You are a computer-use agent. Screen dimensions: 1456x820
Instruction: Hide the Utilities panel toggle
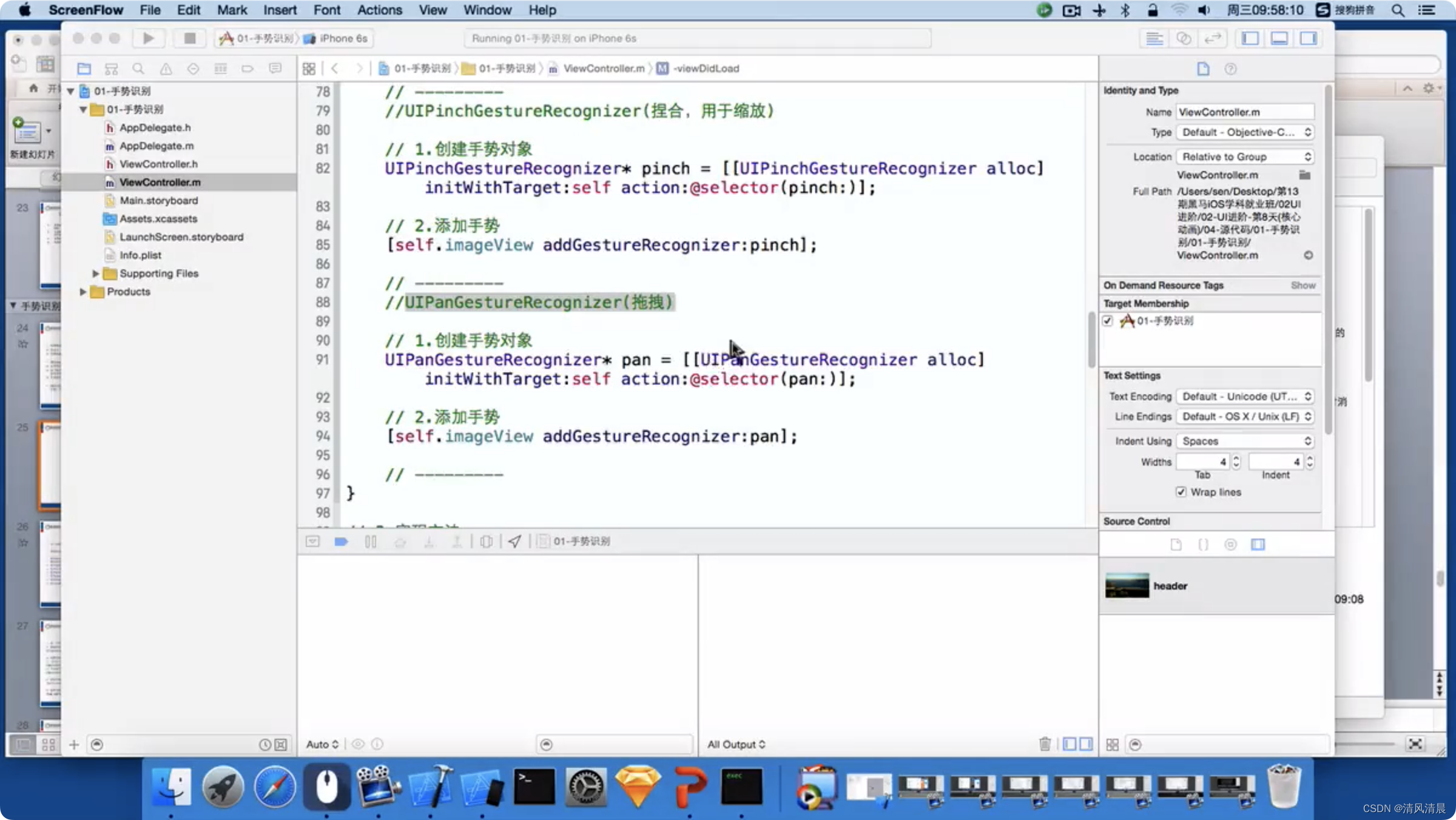click(x=1309, y=38)
